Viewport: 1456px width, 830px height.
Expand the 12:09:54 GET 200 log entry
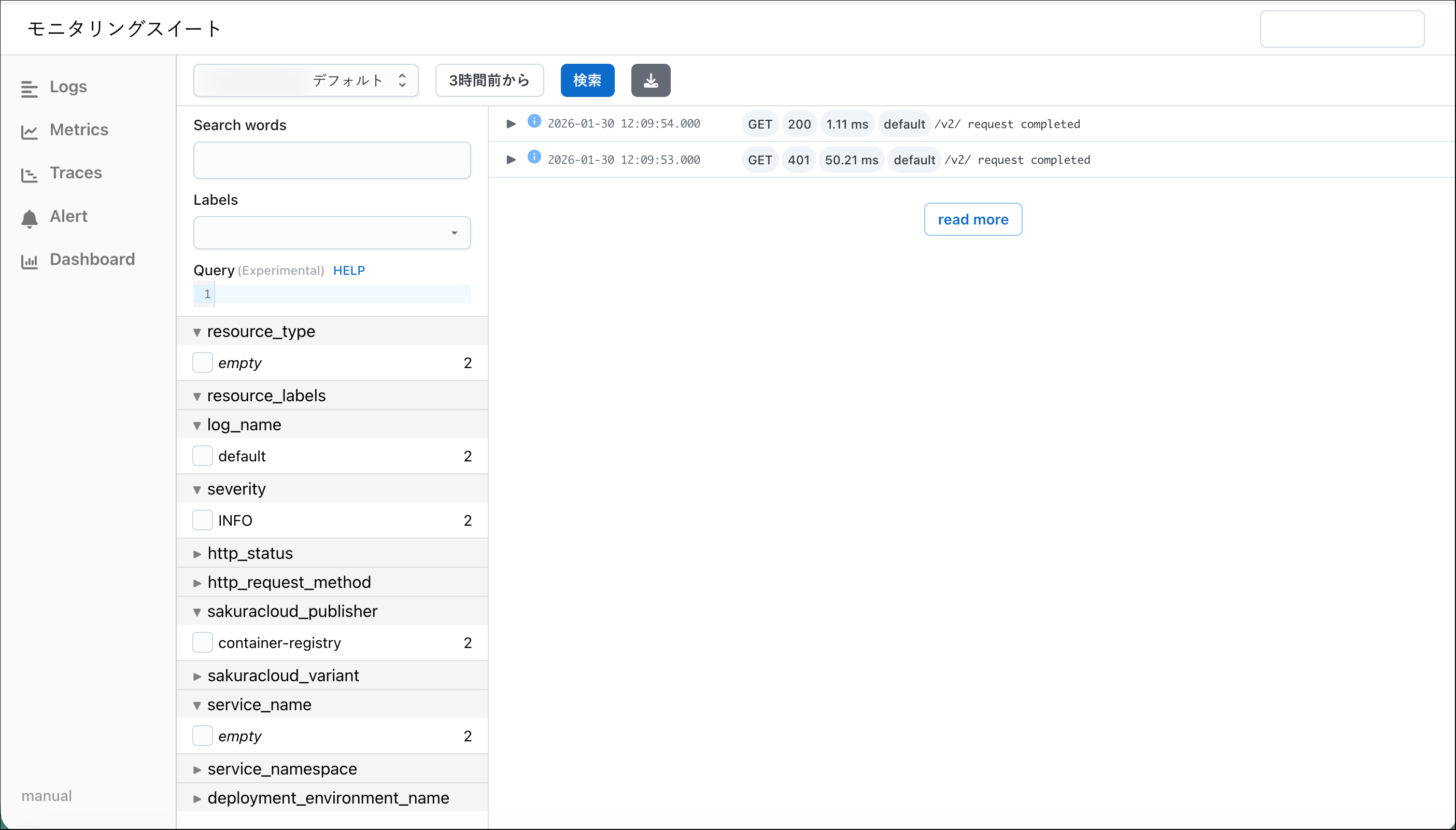point(511,124)
